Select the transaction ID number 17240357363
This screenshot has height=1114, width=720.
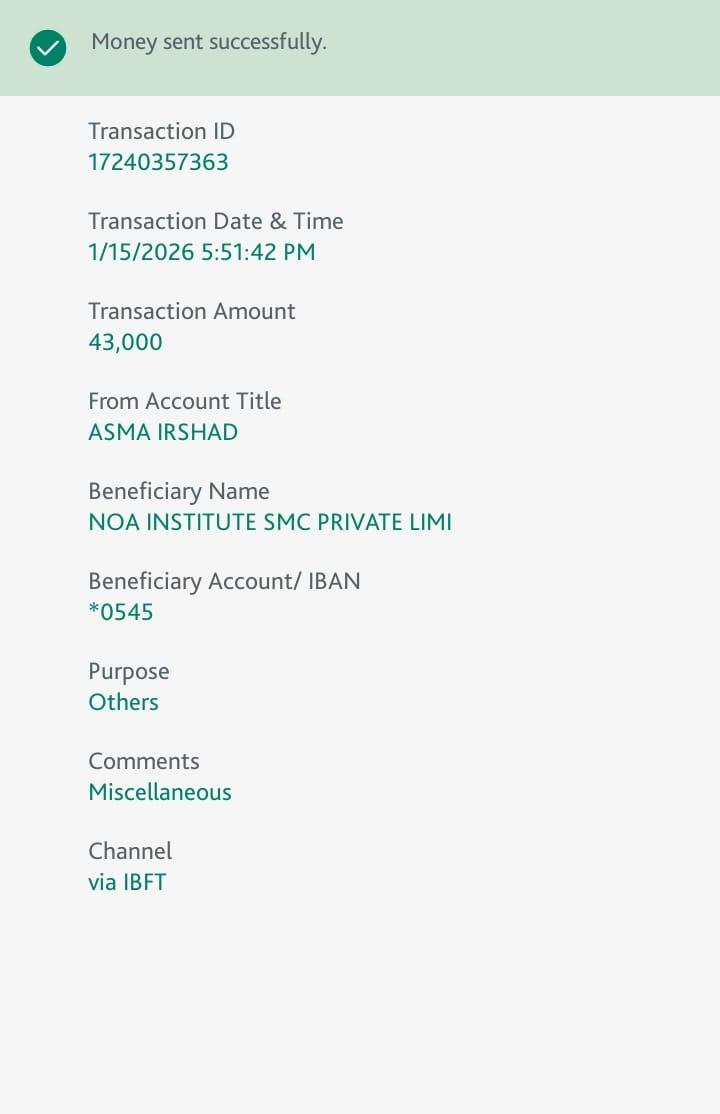pyautogui.click(x=158, y=162)
